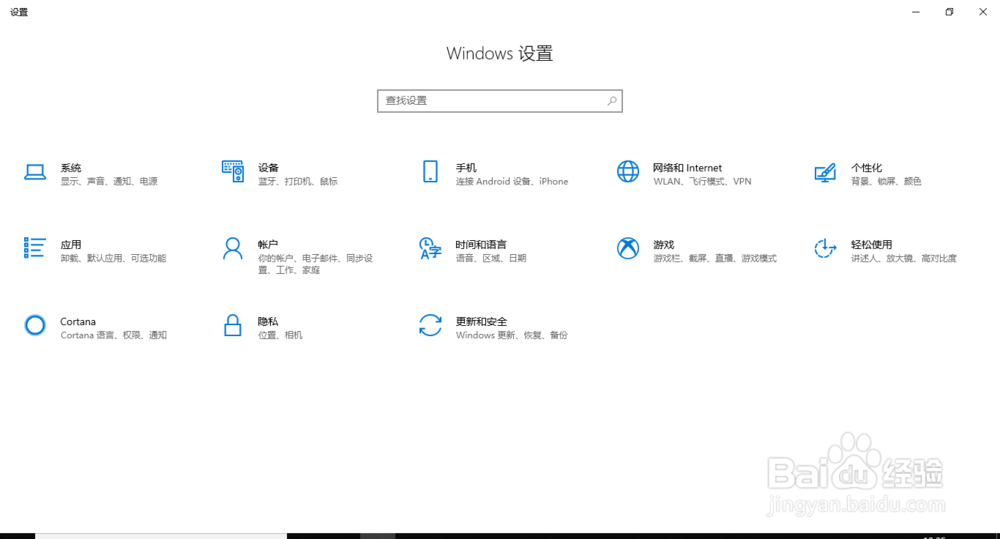1000x539 pixels.
Task: Open the 网络和 Internet globe icon
Action: point(628,172)
